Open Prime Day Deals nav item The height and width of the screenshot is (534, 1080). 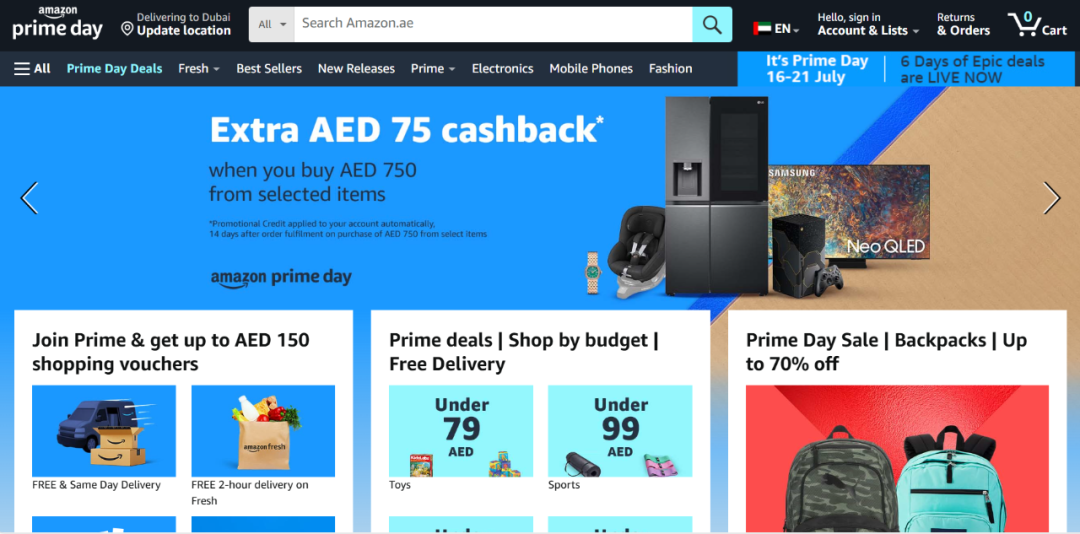[114, 68]
